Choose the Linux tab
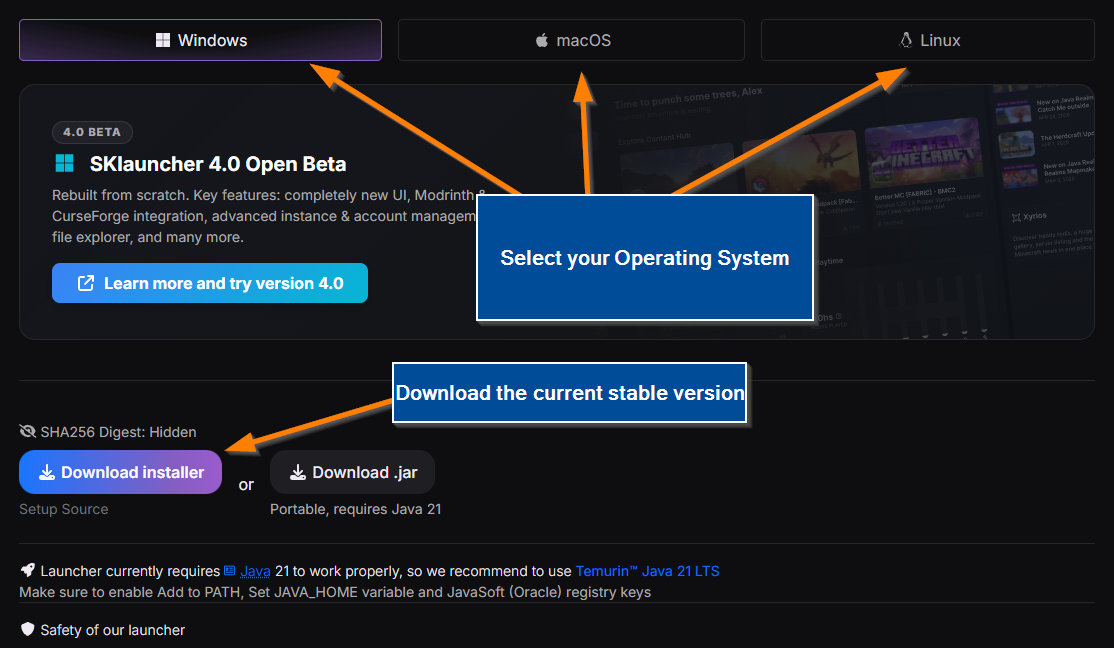The height and width of the screenshot is (648, 1114). (x=928, y=40)
